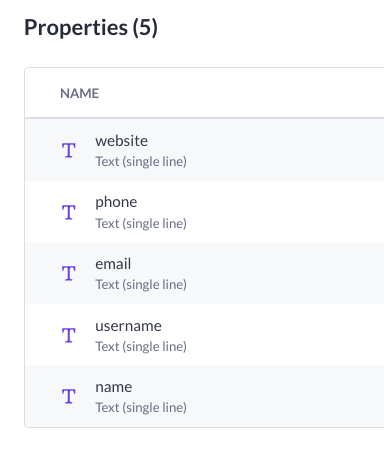
Task: Open the email property
Action: click(x=113, y=264)
